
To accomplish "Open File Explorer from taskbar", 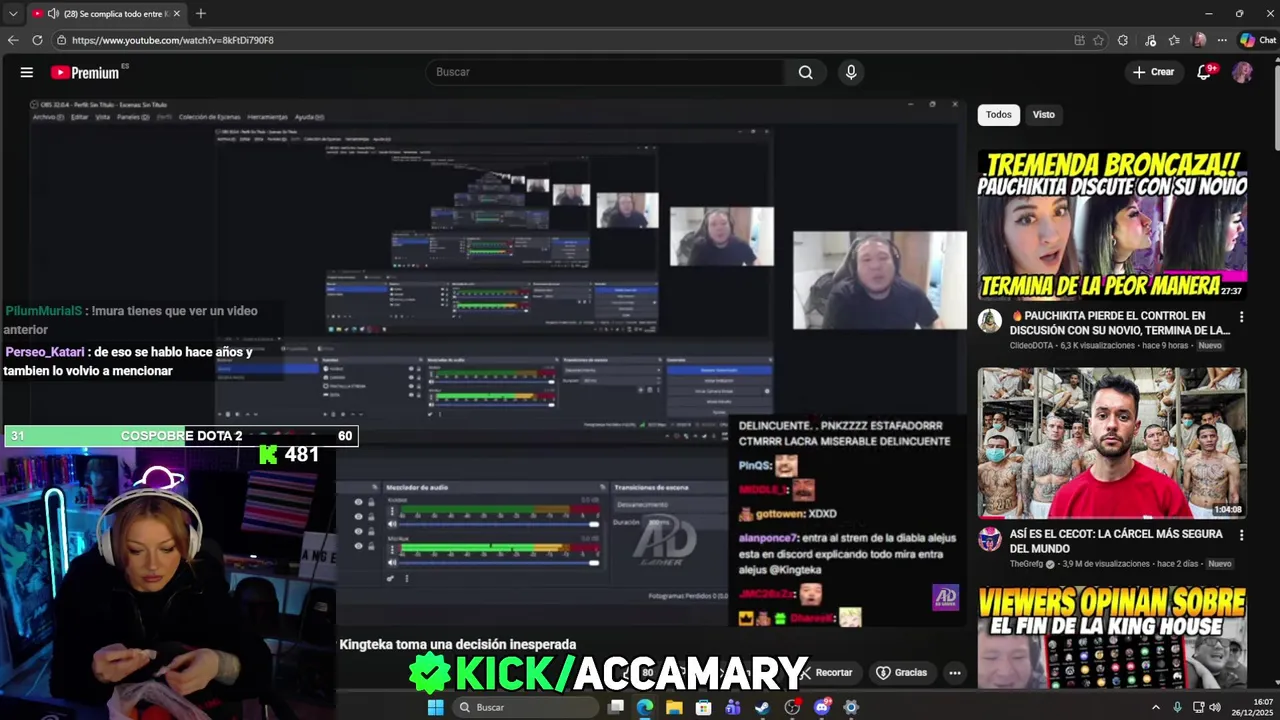I will click(x=674, y=707).
